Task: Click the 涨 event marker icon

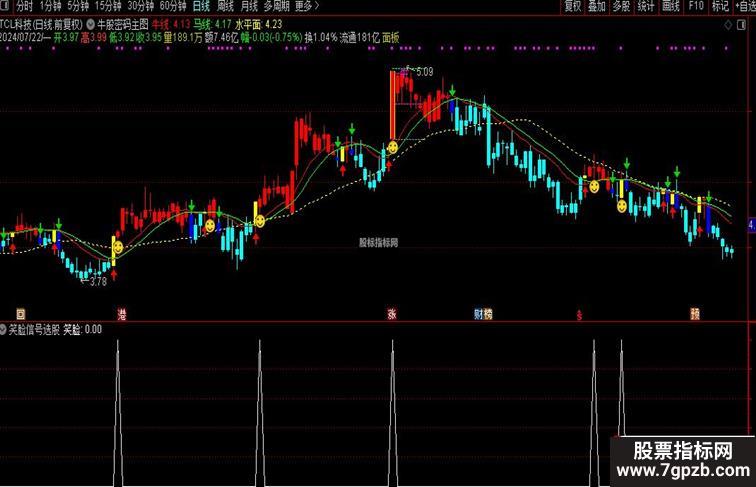Action: pyautogui.click(x=392, y=314)
